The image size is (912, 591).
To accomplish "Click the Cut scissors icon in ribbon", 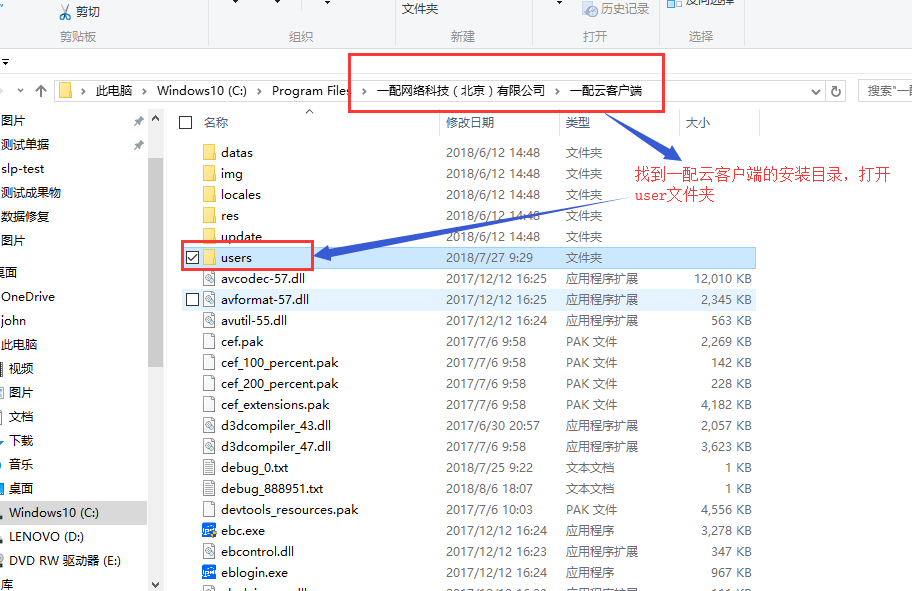I will [x=65, y=12].
